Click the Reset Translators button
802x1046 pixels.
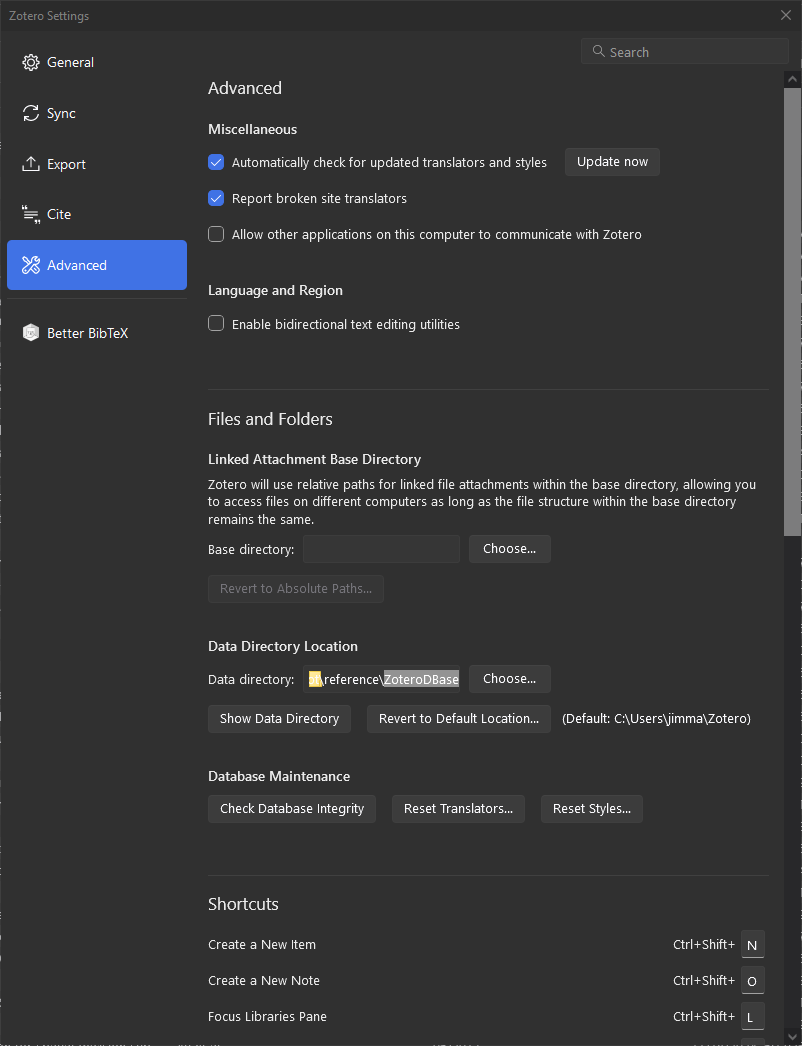(458, 809)
